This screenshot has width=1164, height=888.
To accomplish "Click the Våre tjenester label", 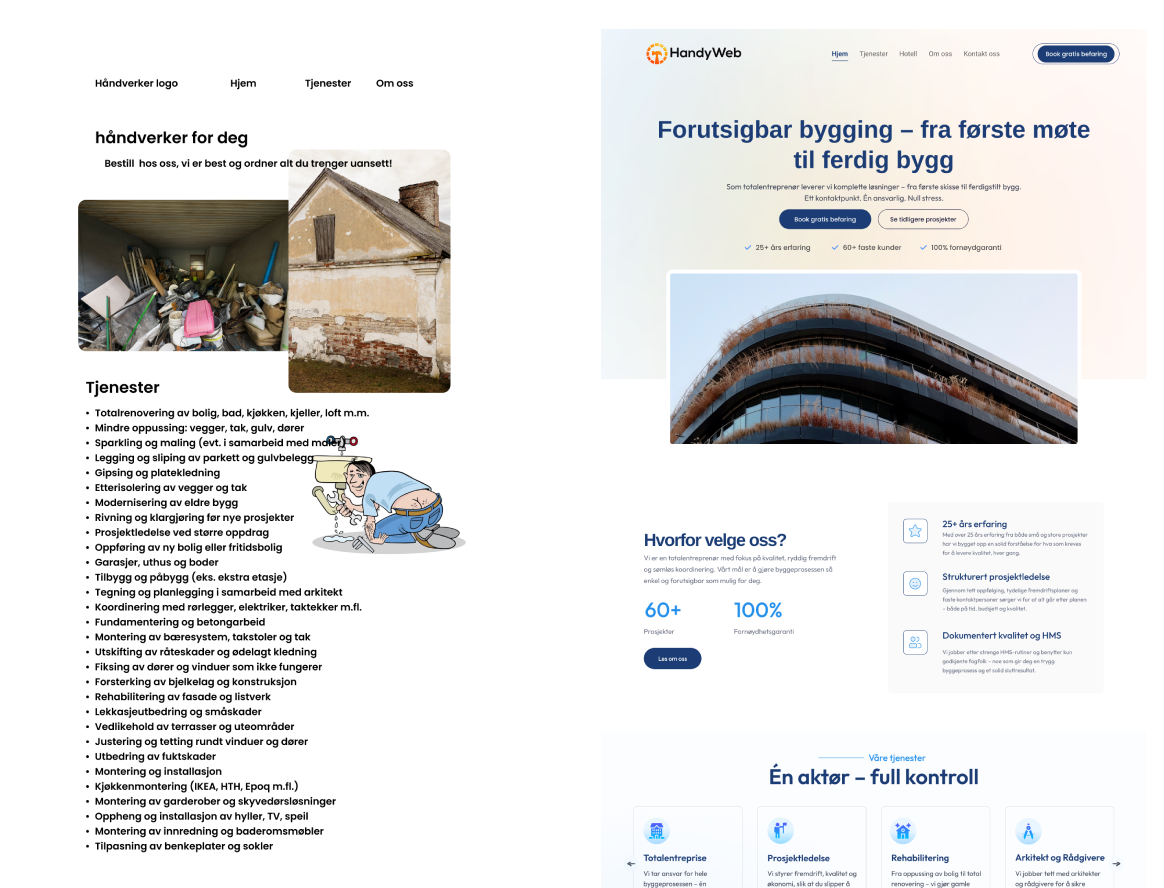I will [x=897, y=757].
